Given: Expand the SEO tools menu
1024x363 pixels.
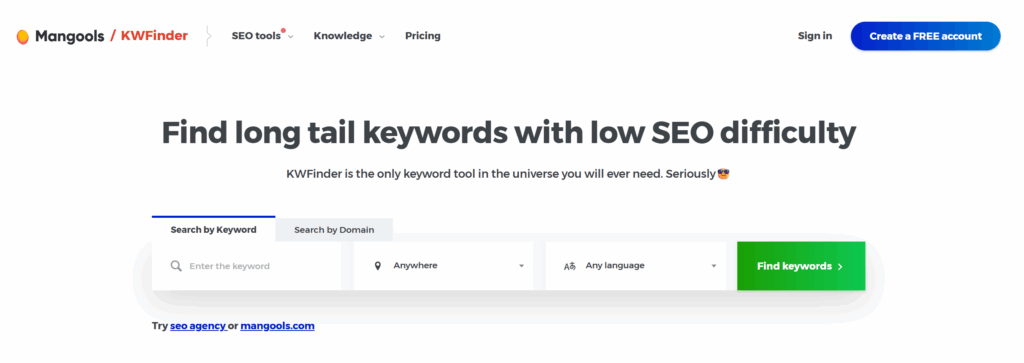Looking at the screenshot, I should click(262, 36).
